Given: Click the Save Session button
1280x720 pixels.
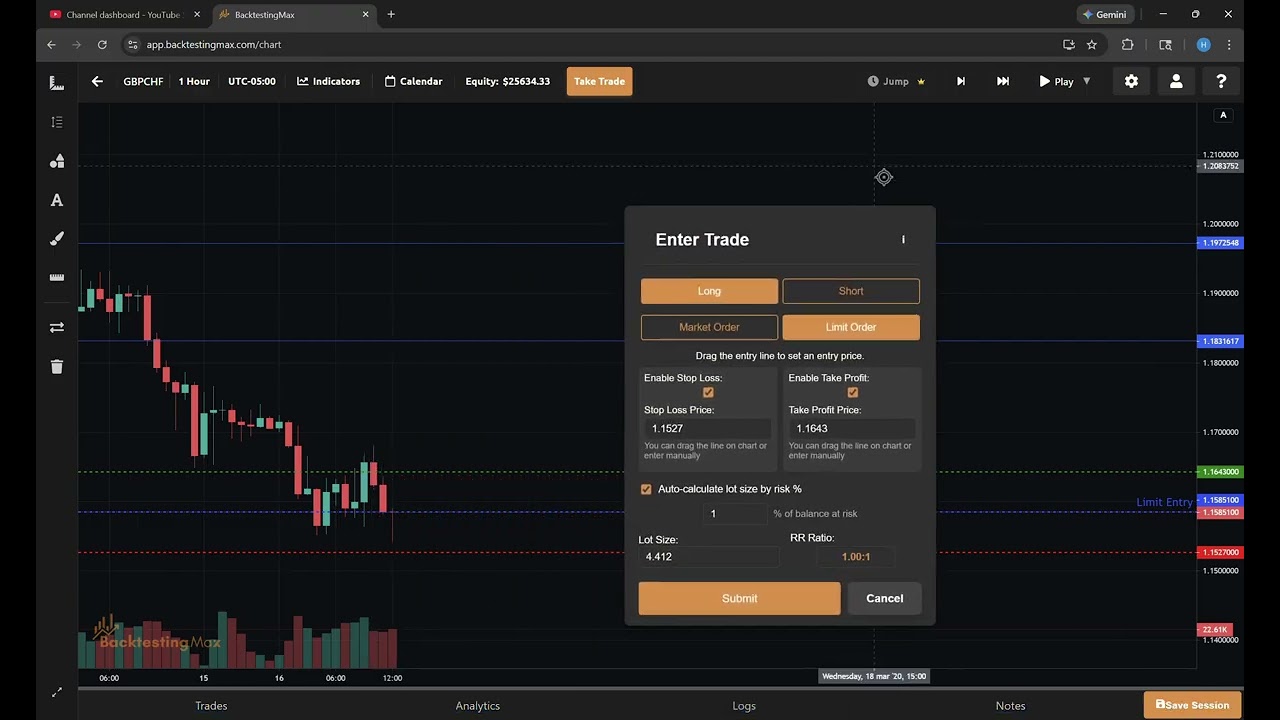Looking at the screenshot, I should tap(1192, 704).
